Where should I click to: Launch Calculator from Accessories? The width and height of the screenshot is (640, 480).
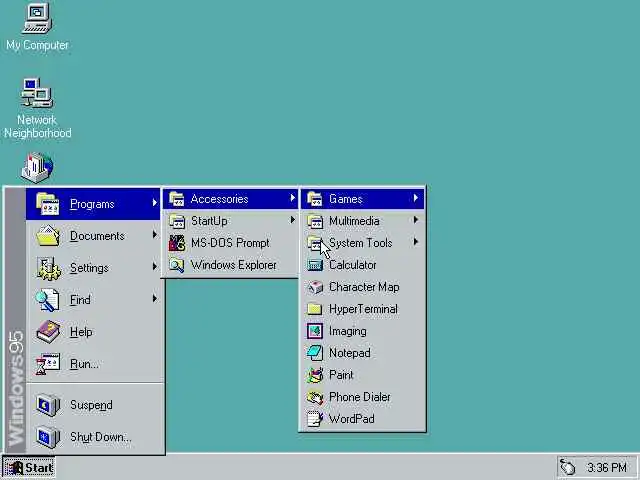click(363, 265)
